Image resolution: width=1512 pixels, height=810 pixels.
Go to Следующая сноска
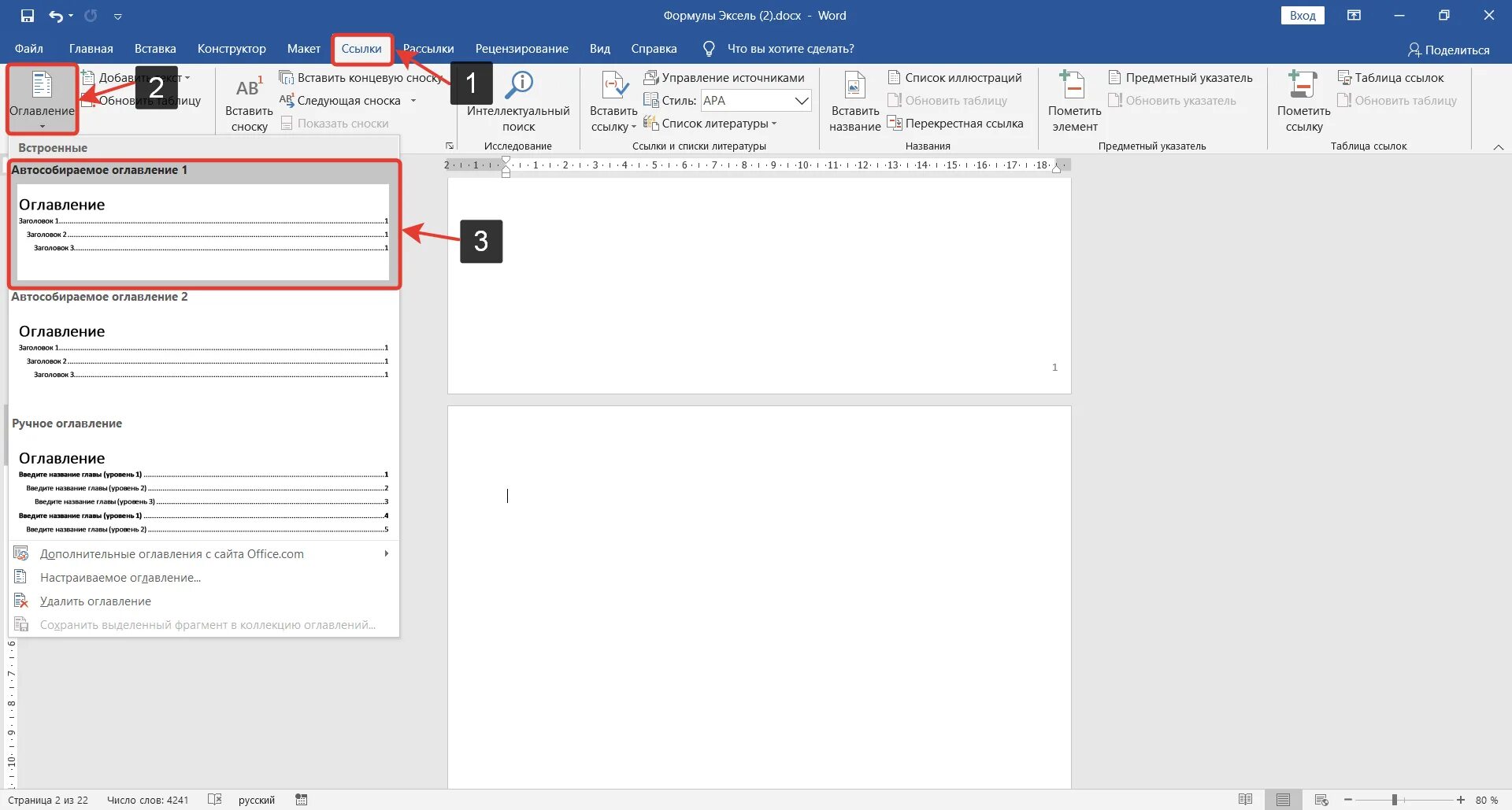point(341,100)
